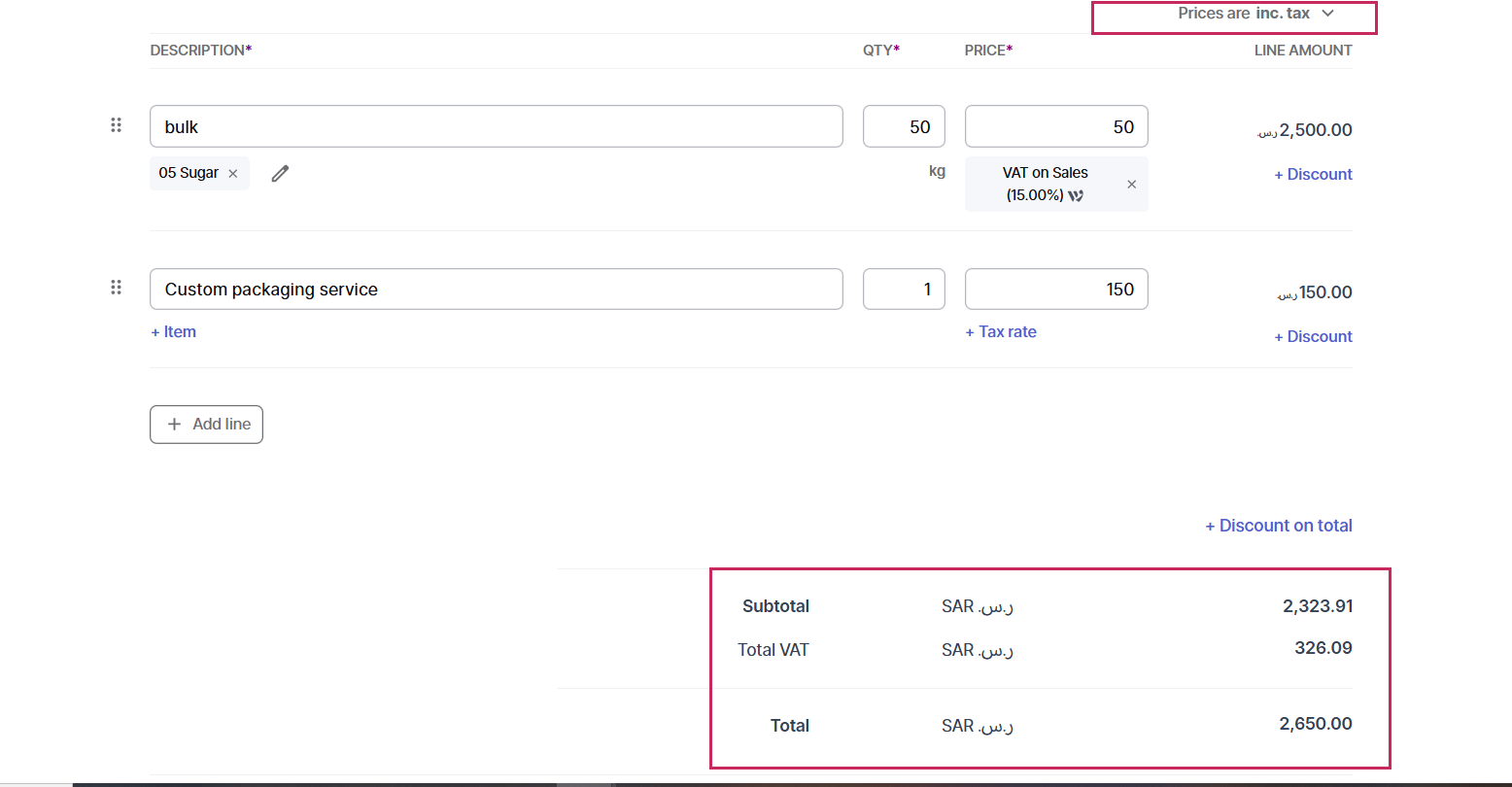This screenshot has height=787, width=1512.
Task: Remove the 05 Sugar item tag
Action: (233, 174)
